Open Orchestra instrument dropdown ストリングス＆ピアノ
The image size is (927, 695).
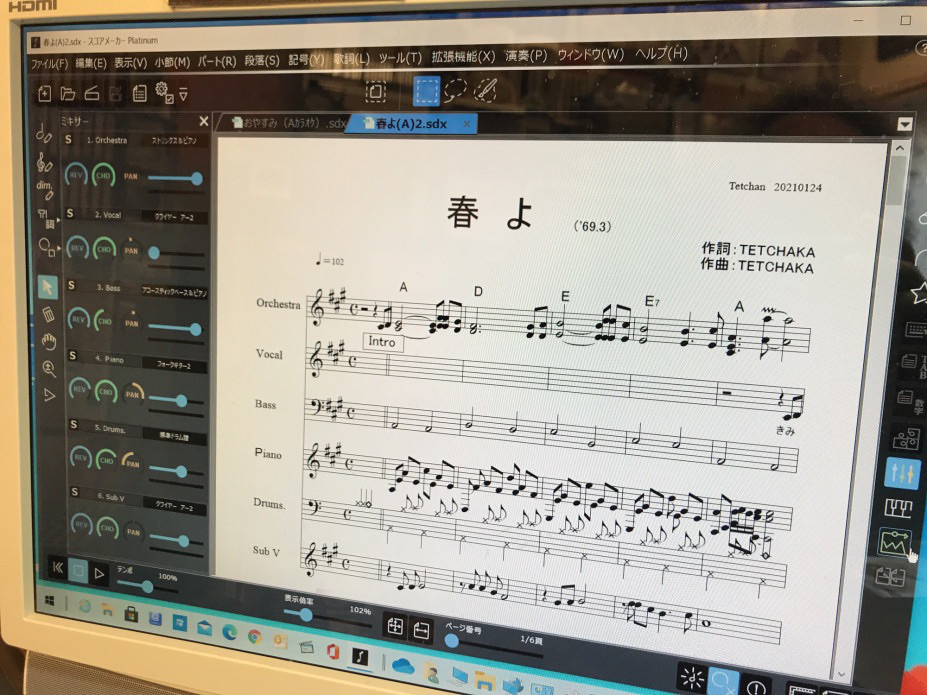pos(173,141)
